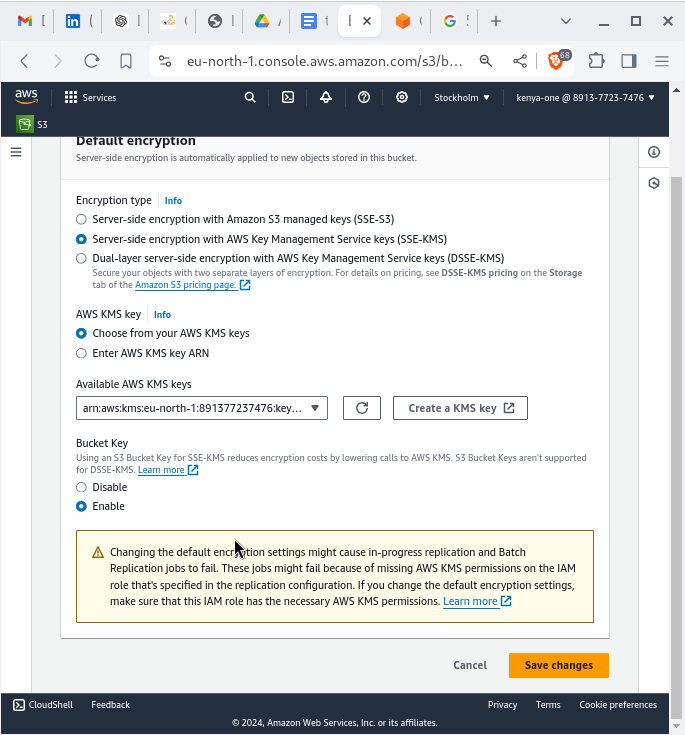Open Bucket Key Learn more link
685x735 pixels.
click(x=168, y=470)
